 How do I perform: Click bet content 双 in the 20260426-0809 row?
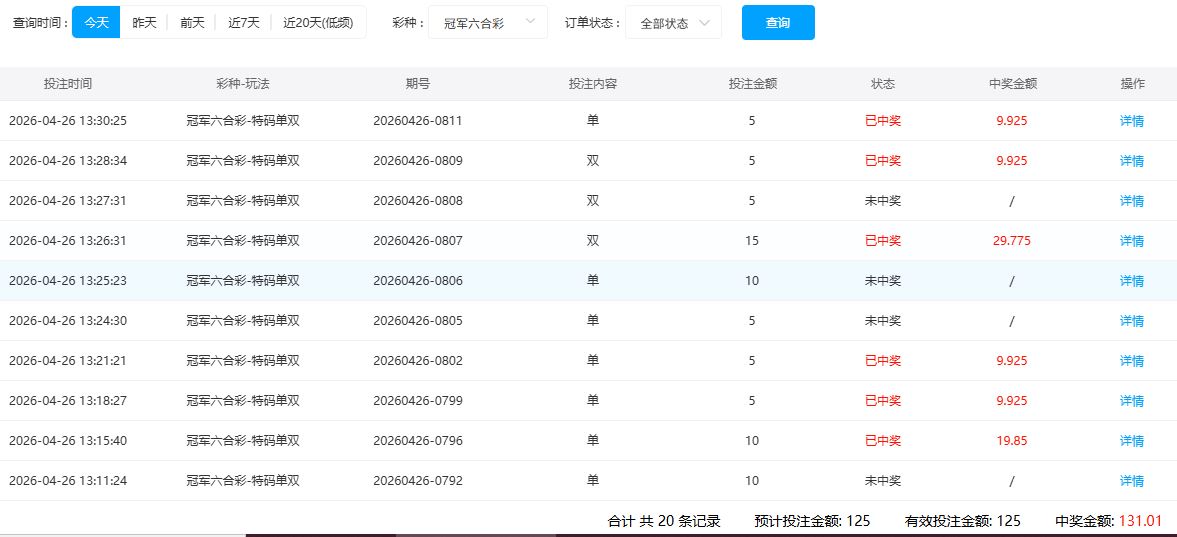click(593, 161)
